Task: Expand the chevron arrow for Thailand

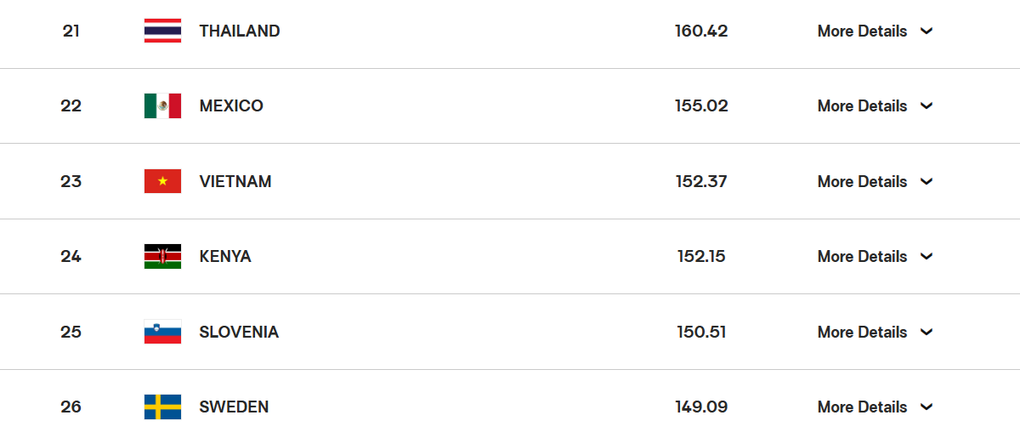Action: [x=926, y=31]
